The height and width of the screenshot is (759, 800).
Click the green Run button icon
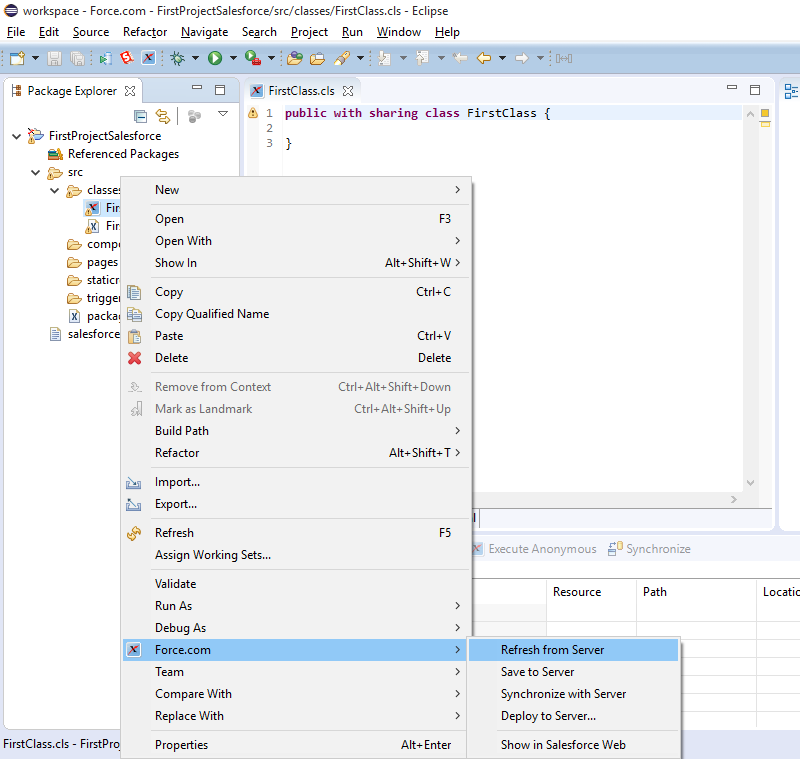pos(214,58)
